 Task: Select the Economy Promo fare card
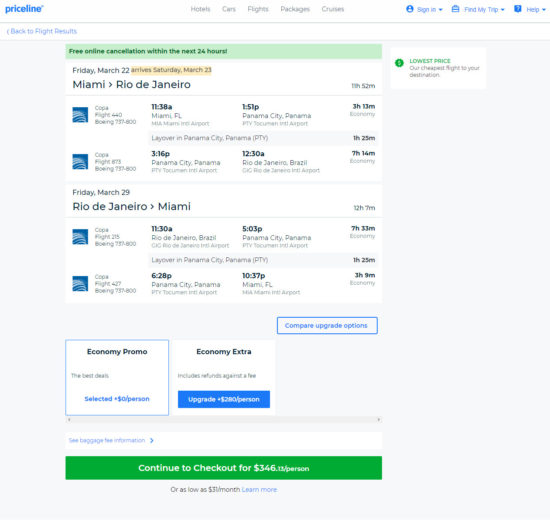[117, 378]
